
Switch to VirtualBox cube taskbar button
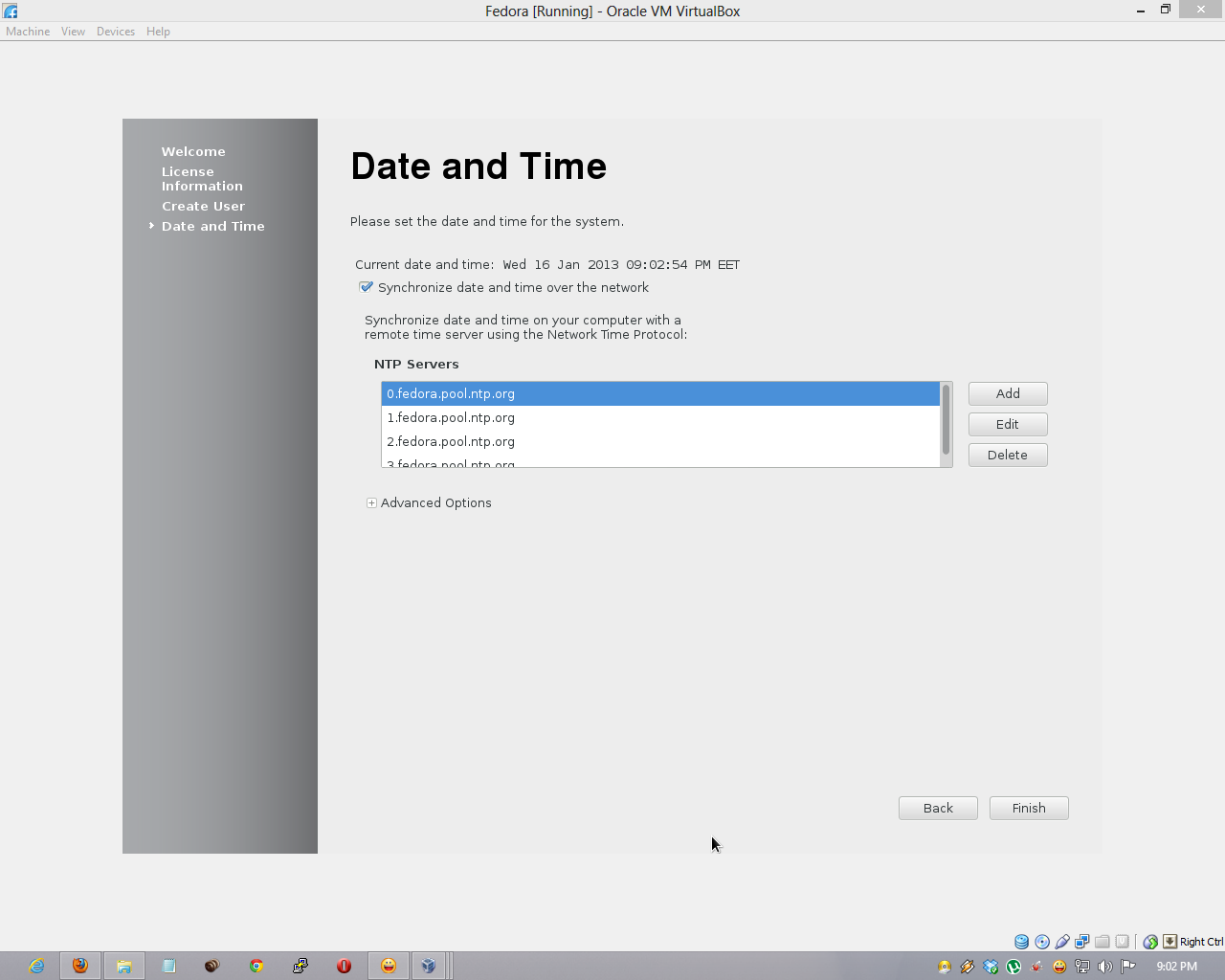click(429, 966)
